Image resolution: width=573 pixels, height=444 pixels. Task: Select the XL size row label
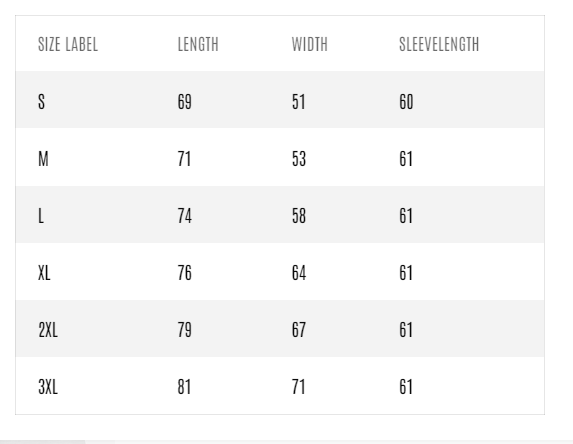click(x=44, y=273)
